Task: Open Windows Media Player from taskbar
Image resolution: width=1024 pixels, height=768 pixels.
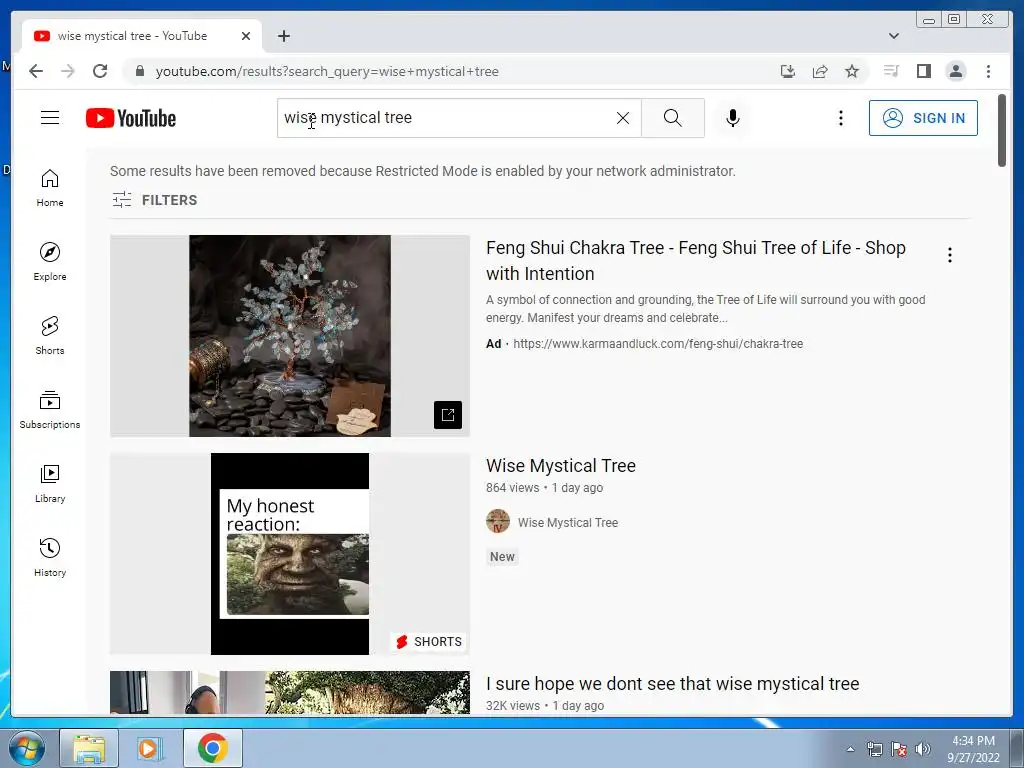Action: pos(150,748)
